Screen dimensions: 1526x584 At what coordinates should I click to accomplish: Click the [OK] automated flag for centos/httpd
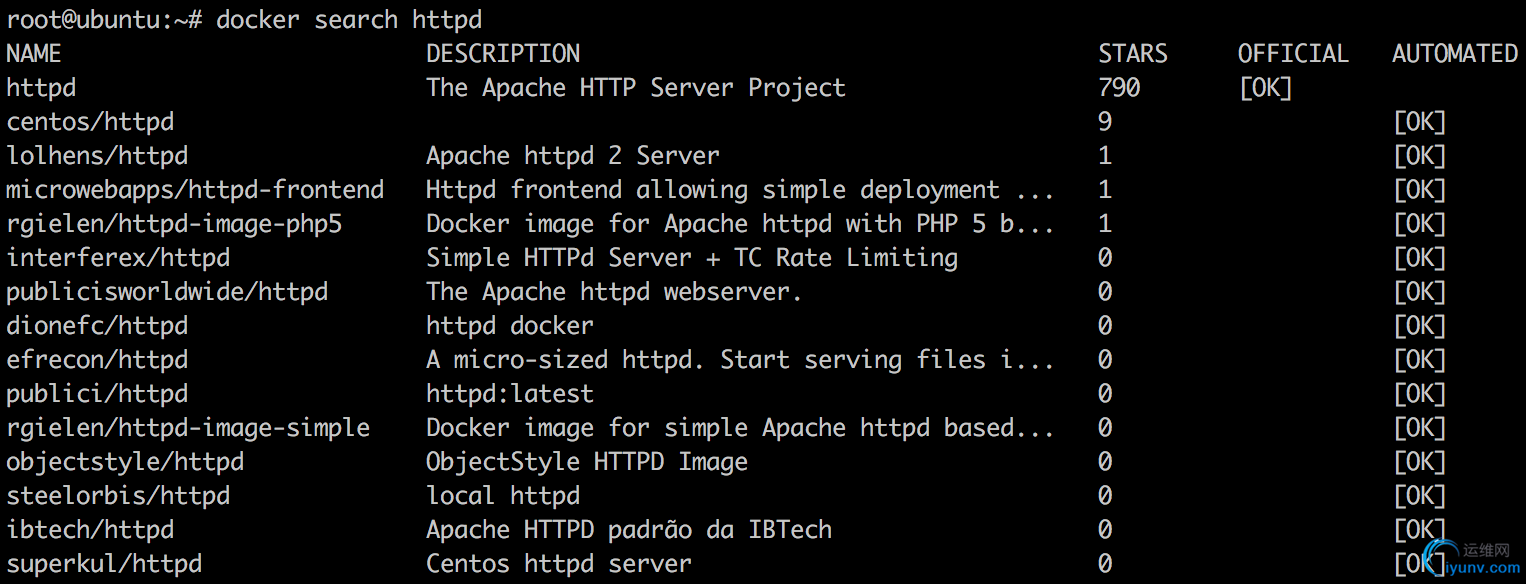tap(1420, 122)
